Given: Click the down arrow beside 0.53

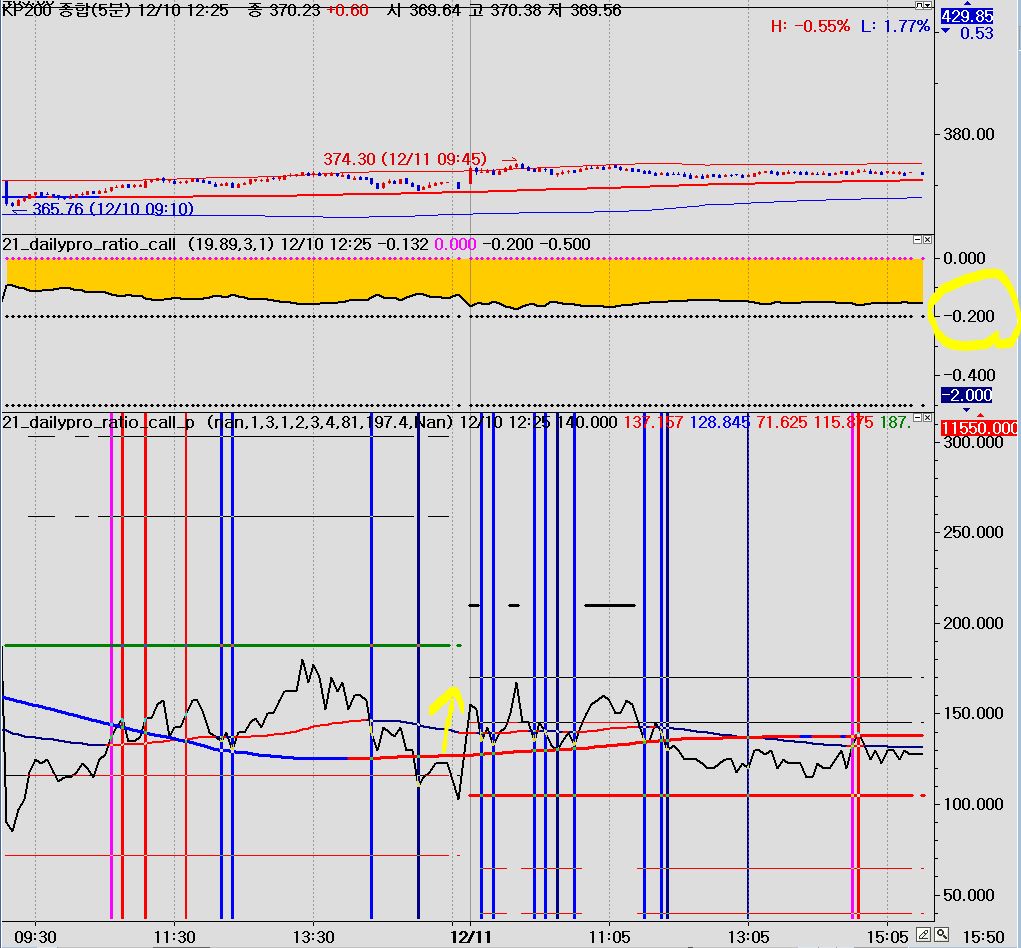Looking at the screenshot, I should click(945, 31).
